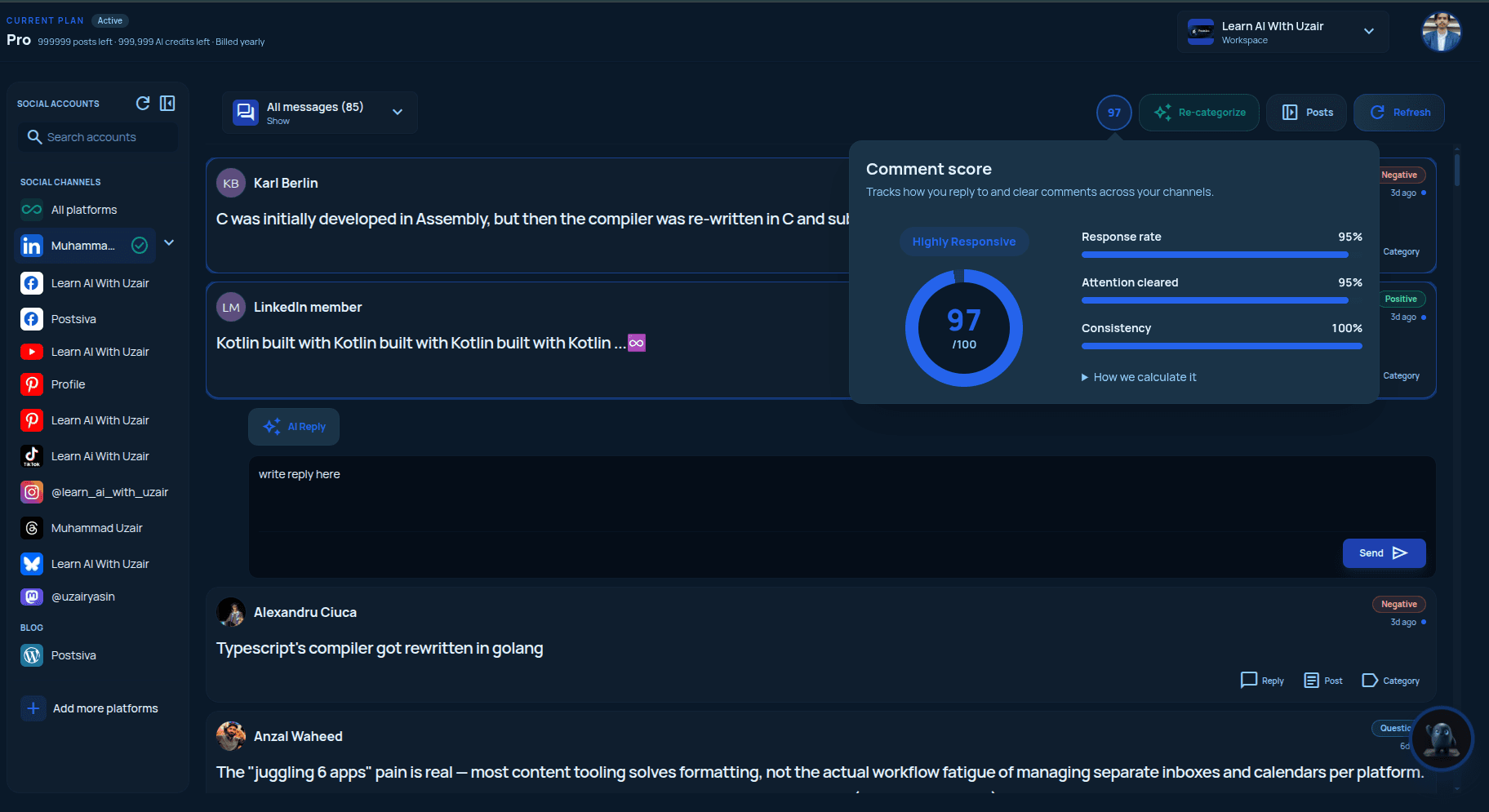Open the All messages (85) filter dropdown
This screenshot has width=1489, height=812.
tap(319, 113)
